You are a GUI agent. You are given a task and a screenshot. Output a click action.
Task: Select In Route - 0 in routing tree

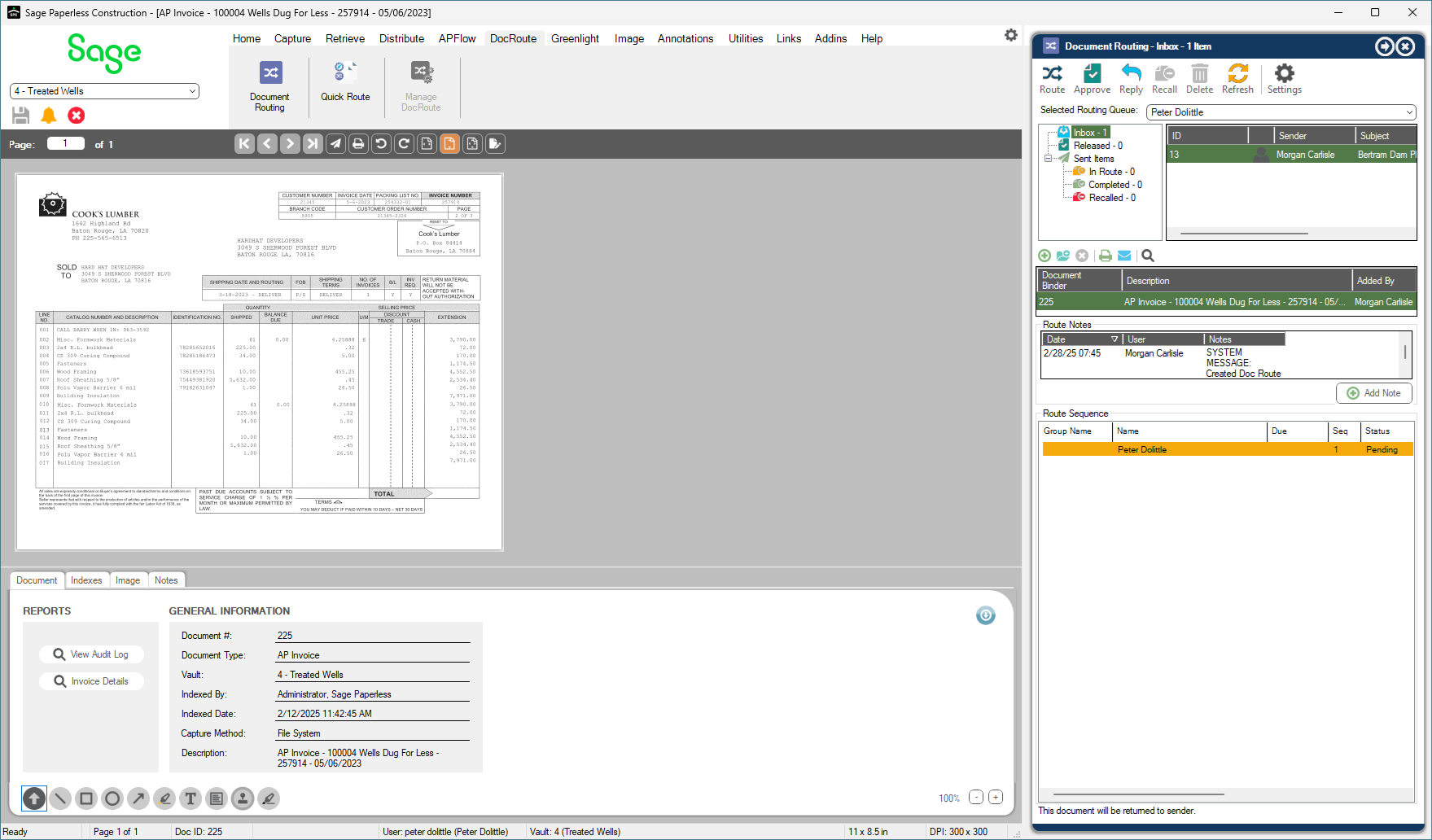1111,172
